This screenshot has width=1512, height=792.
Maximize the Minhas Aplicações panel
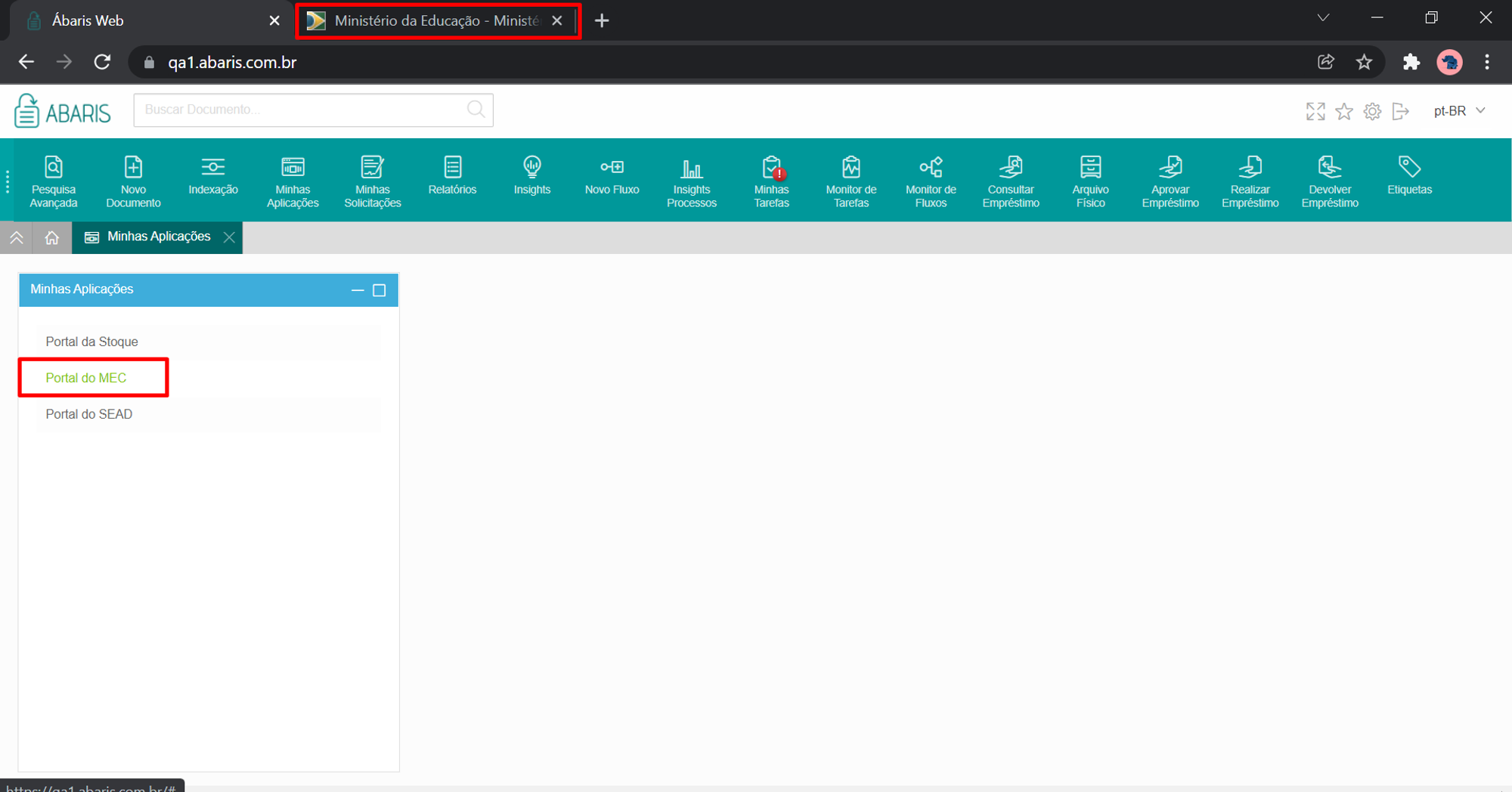(380, 290)
